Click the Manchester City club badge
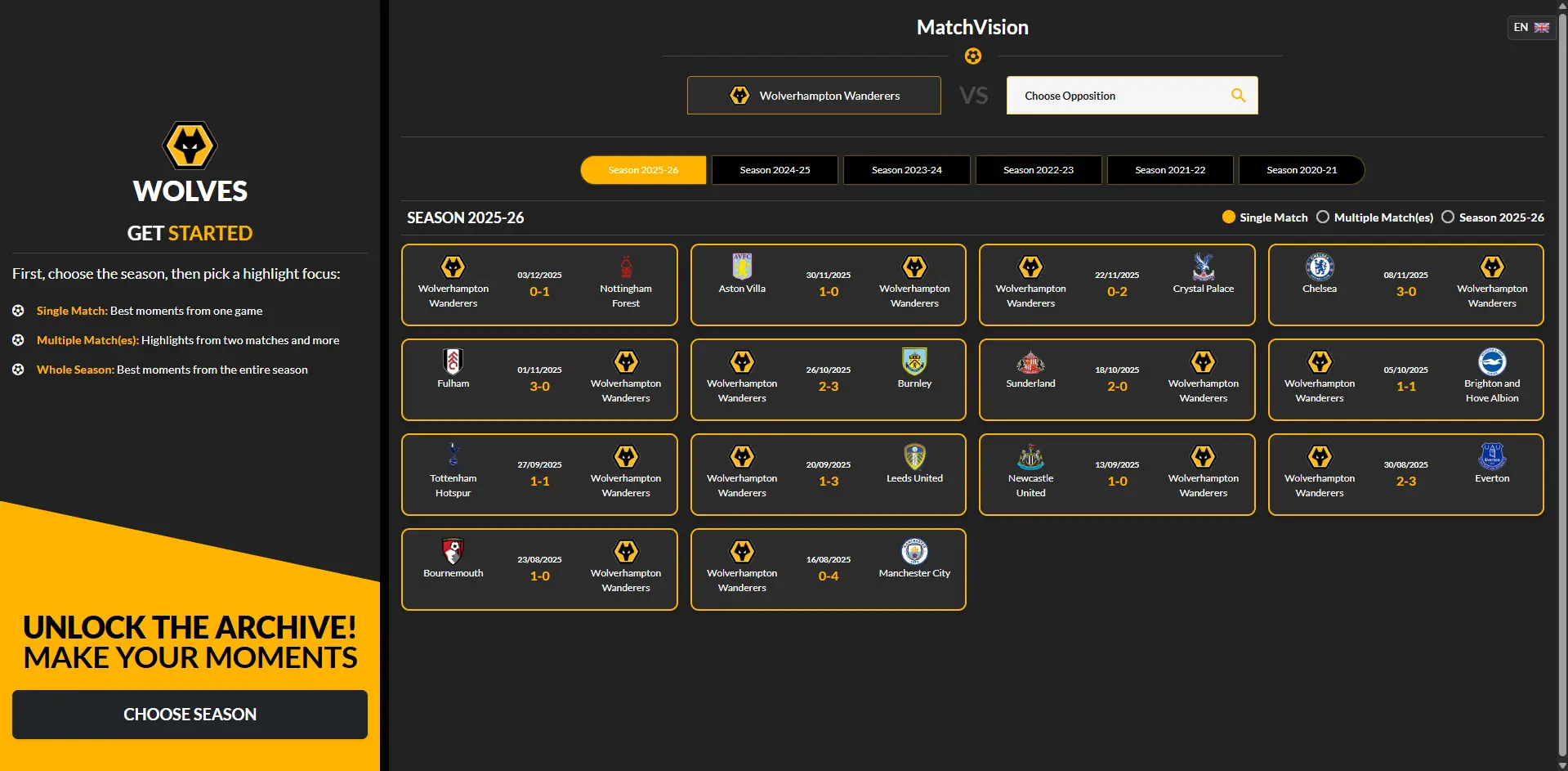This screenshot has width=1568, height=771. click(914, 551)
